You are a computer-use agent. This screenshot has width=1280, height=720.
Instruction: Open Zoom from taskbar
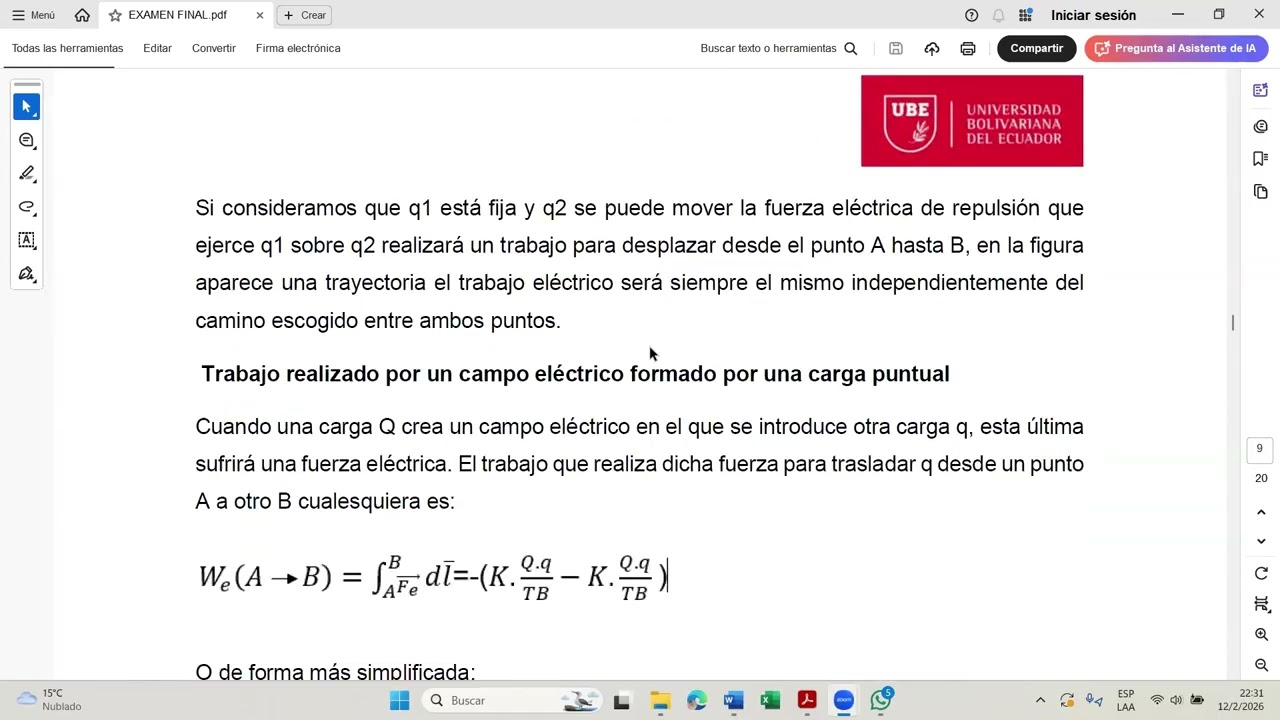pos(844,700)
